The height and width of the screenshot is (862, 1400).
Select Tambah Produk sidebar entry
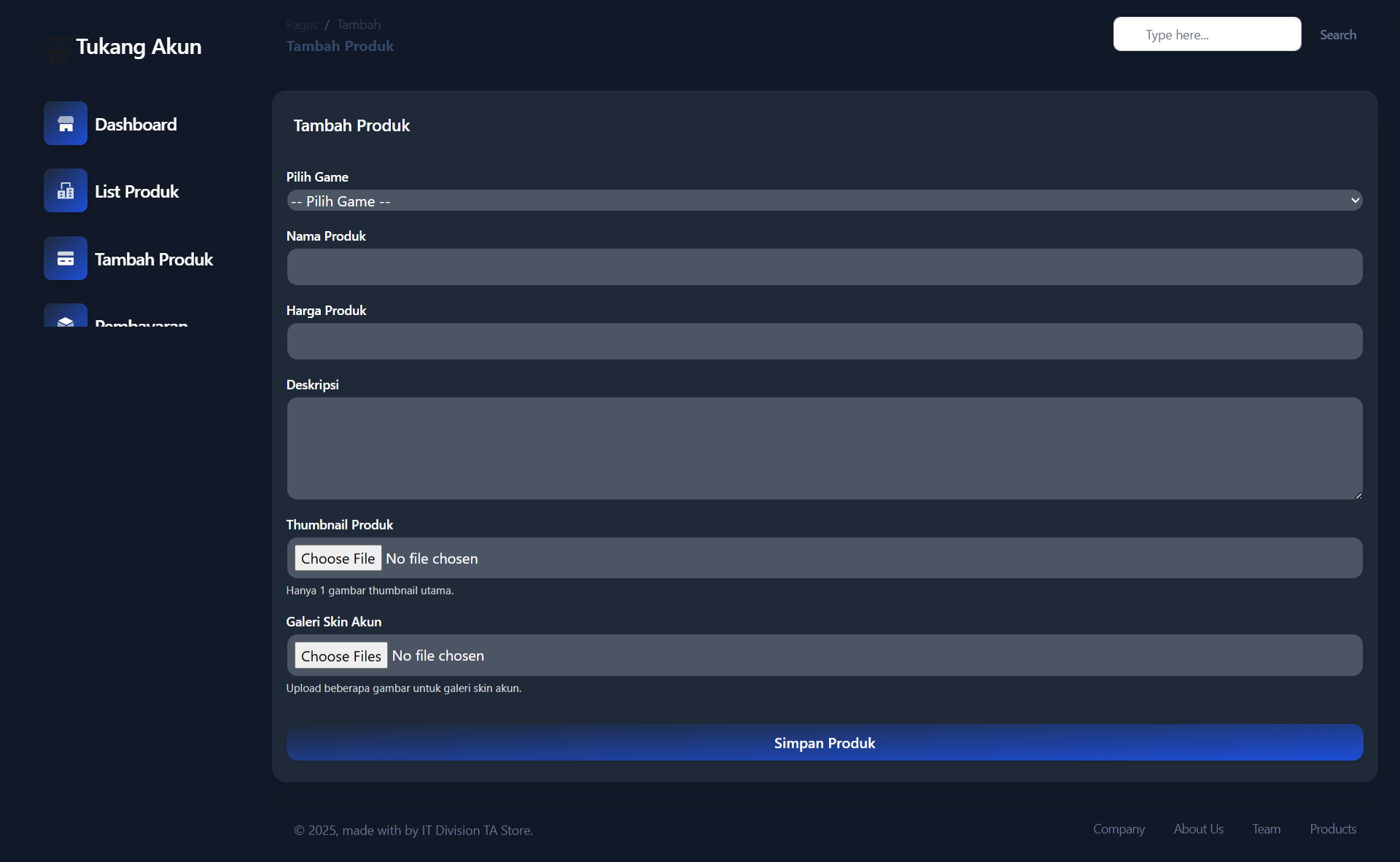tap(154, 260)
